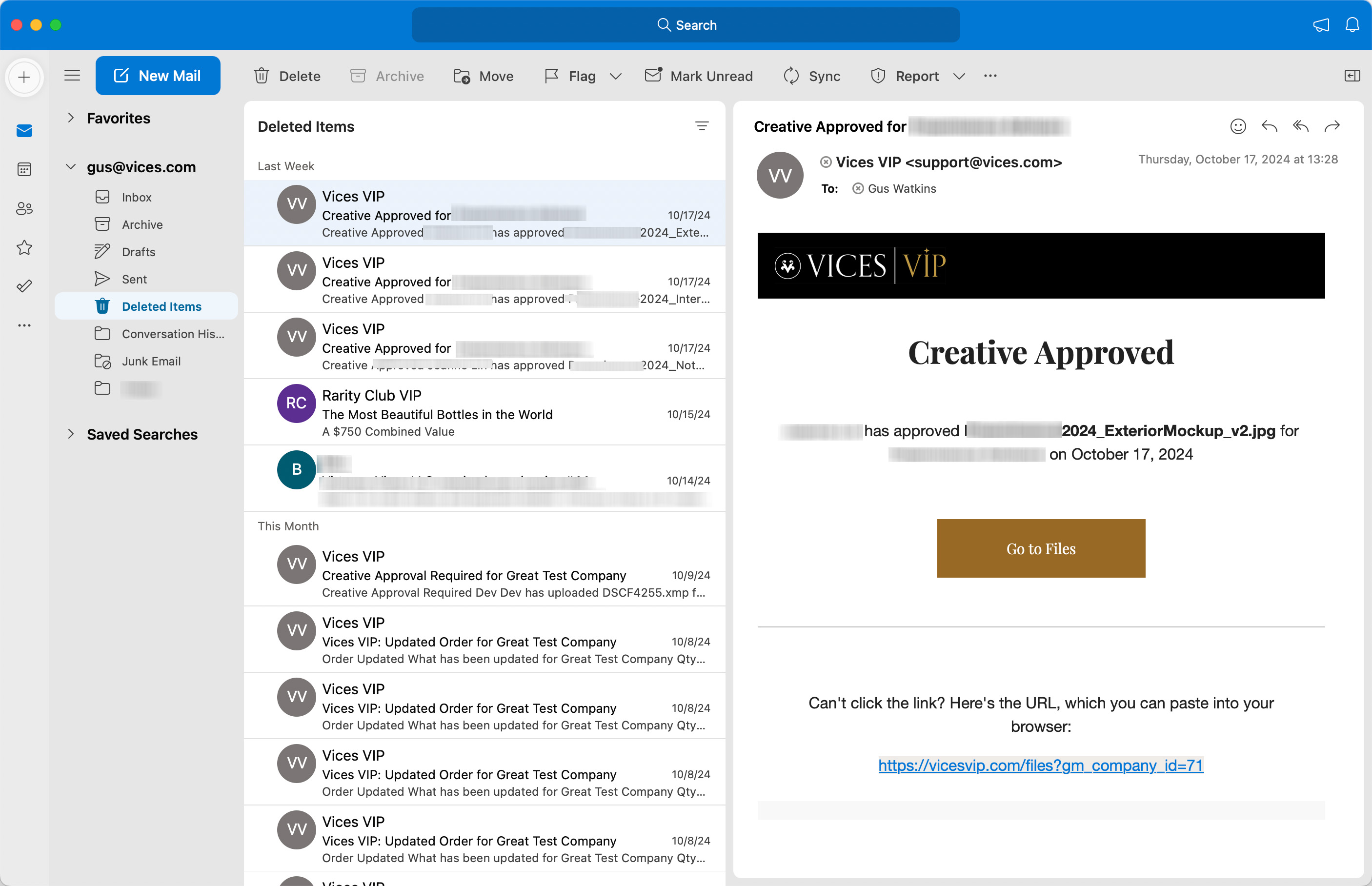Move the message to a folder
The height and width of the screenshot is (886, 1372).
(x=483, y=76)
